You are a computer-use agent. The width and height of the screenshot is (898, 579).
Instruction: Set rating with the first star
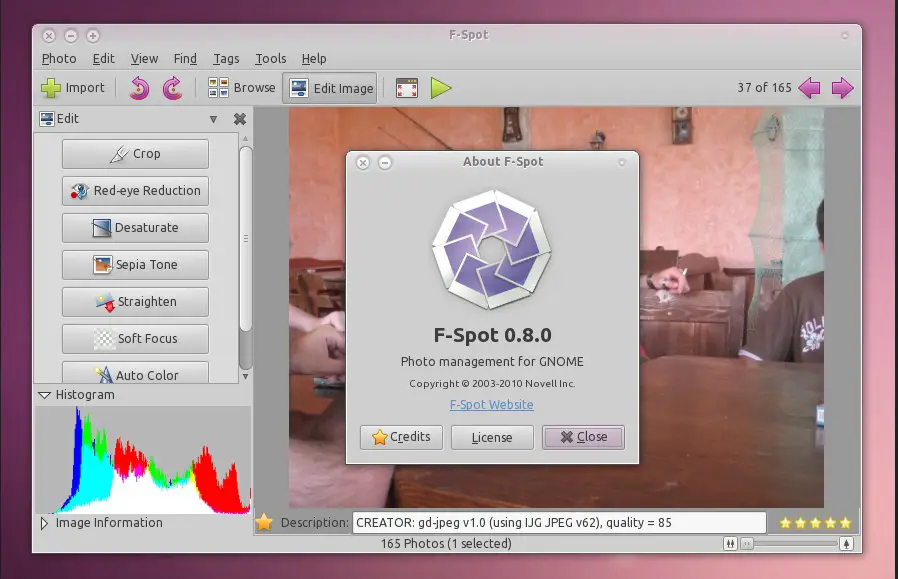(786, 522)
